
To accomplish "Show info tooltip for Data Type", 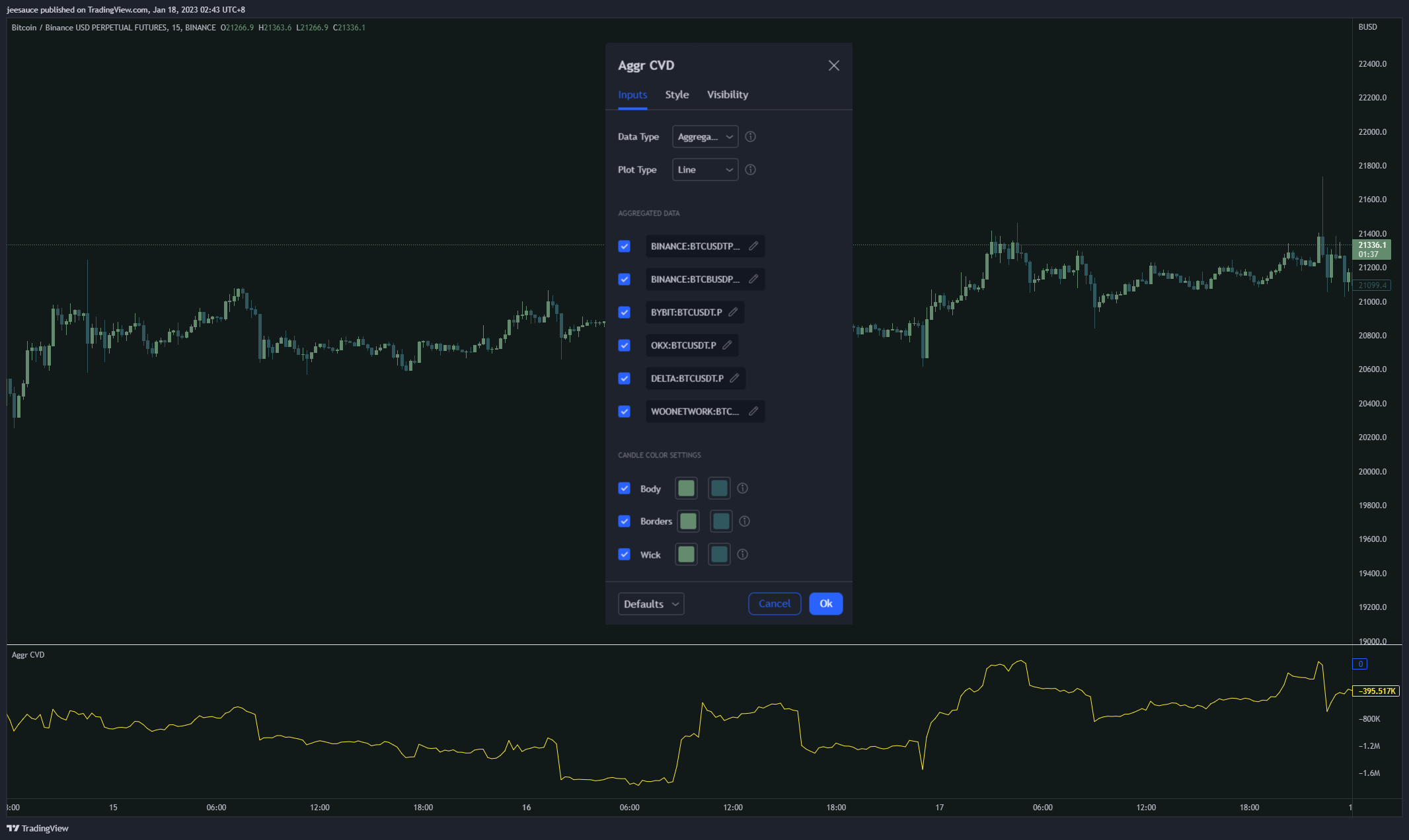I will 750,137.
